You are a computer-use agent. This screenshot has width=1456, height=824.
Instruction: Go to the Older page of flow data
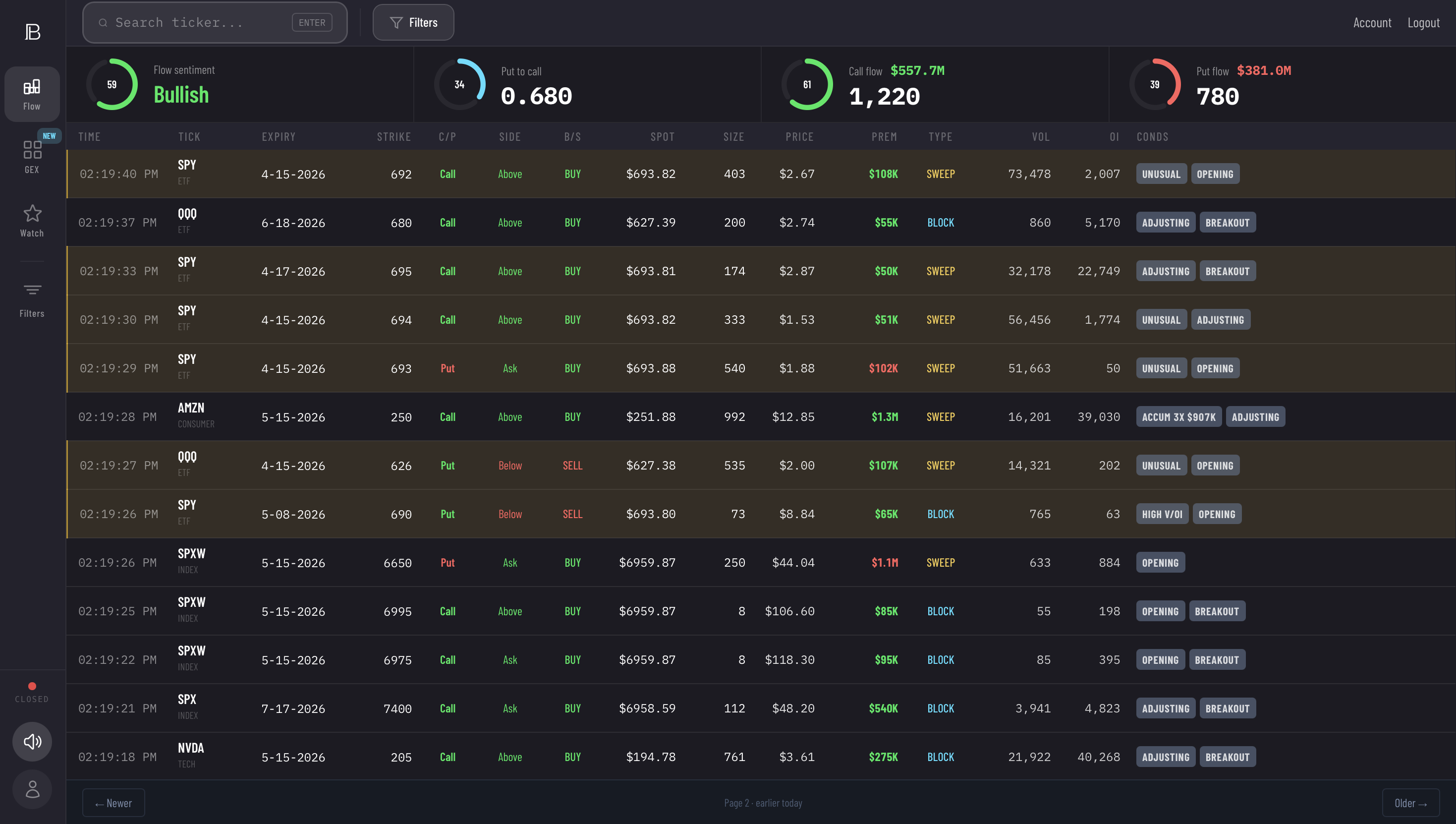point(1409,803)
